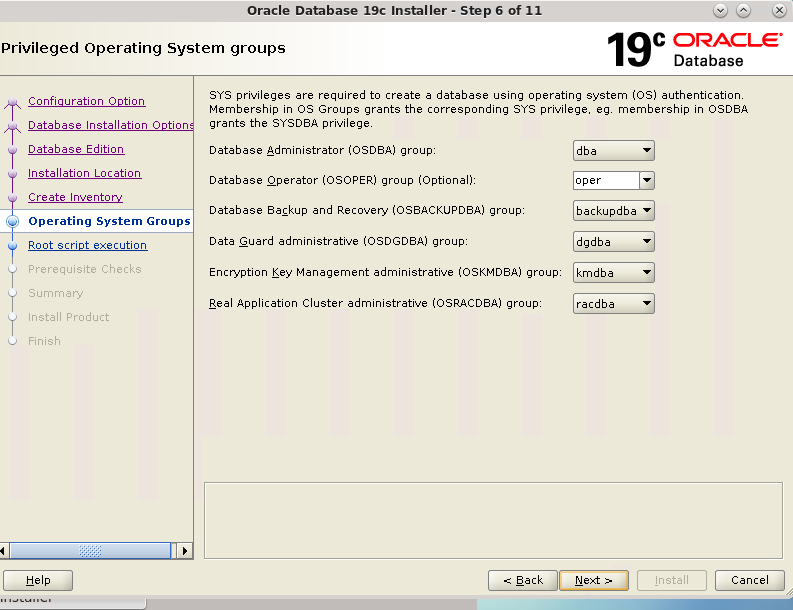Maximize the installer window via title bar
Screen dimensions: 793x610
pos(743,11)
